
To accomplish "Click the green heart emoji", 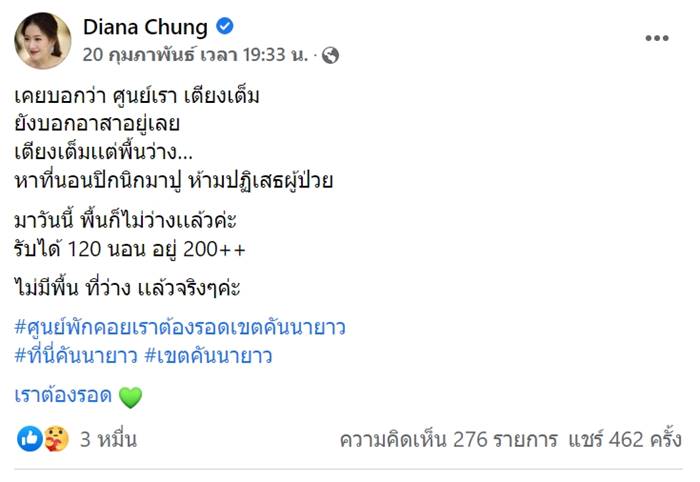I will coord(130,397).
